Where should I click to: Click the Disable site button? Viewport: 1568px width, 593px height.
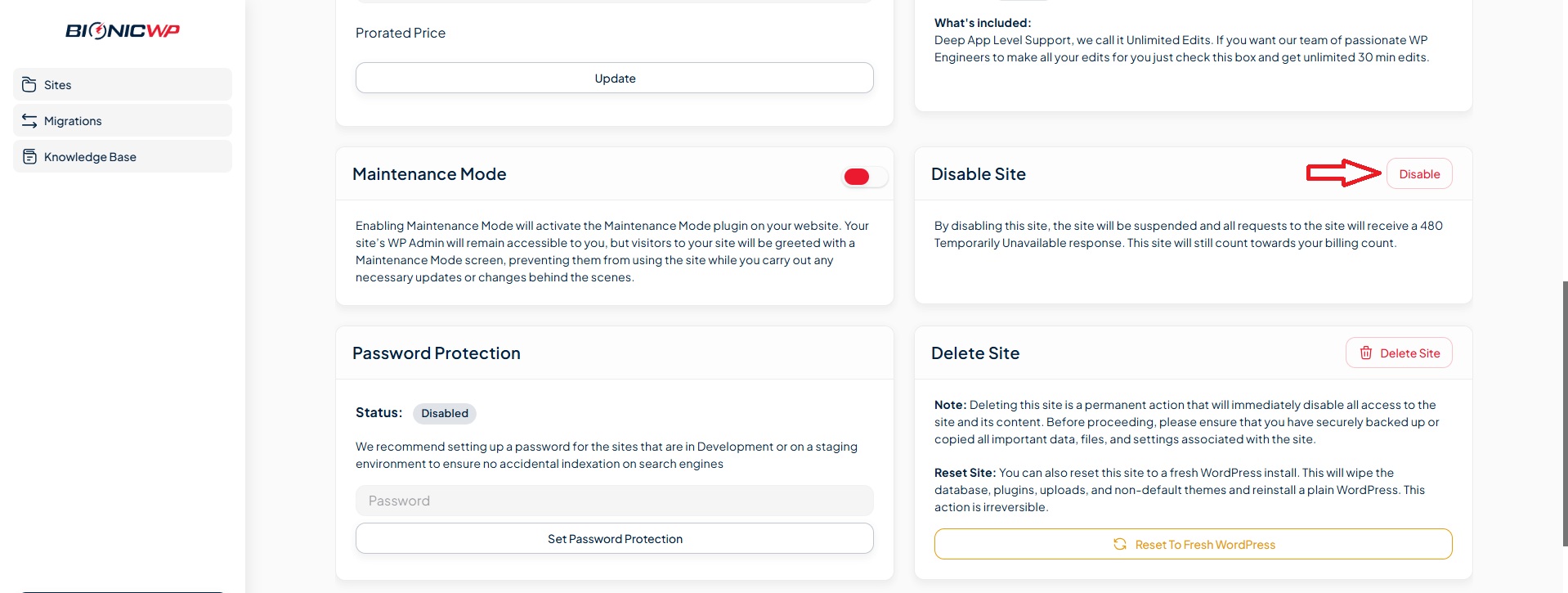coord(1419,174)
